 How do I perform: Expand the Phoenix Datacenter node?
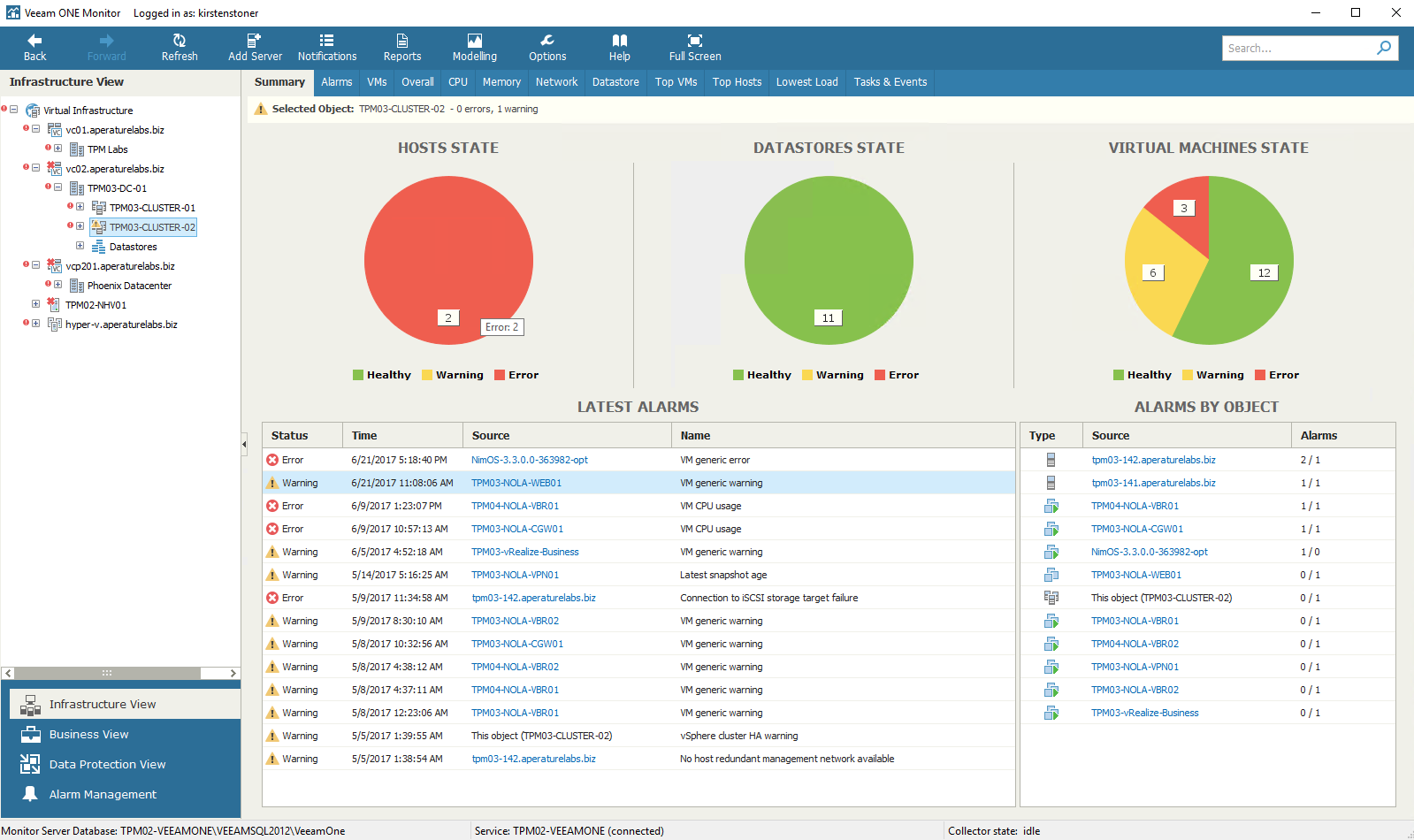pyautogui.click(x=57, y=285)
